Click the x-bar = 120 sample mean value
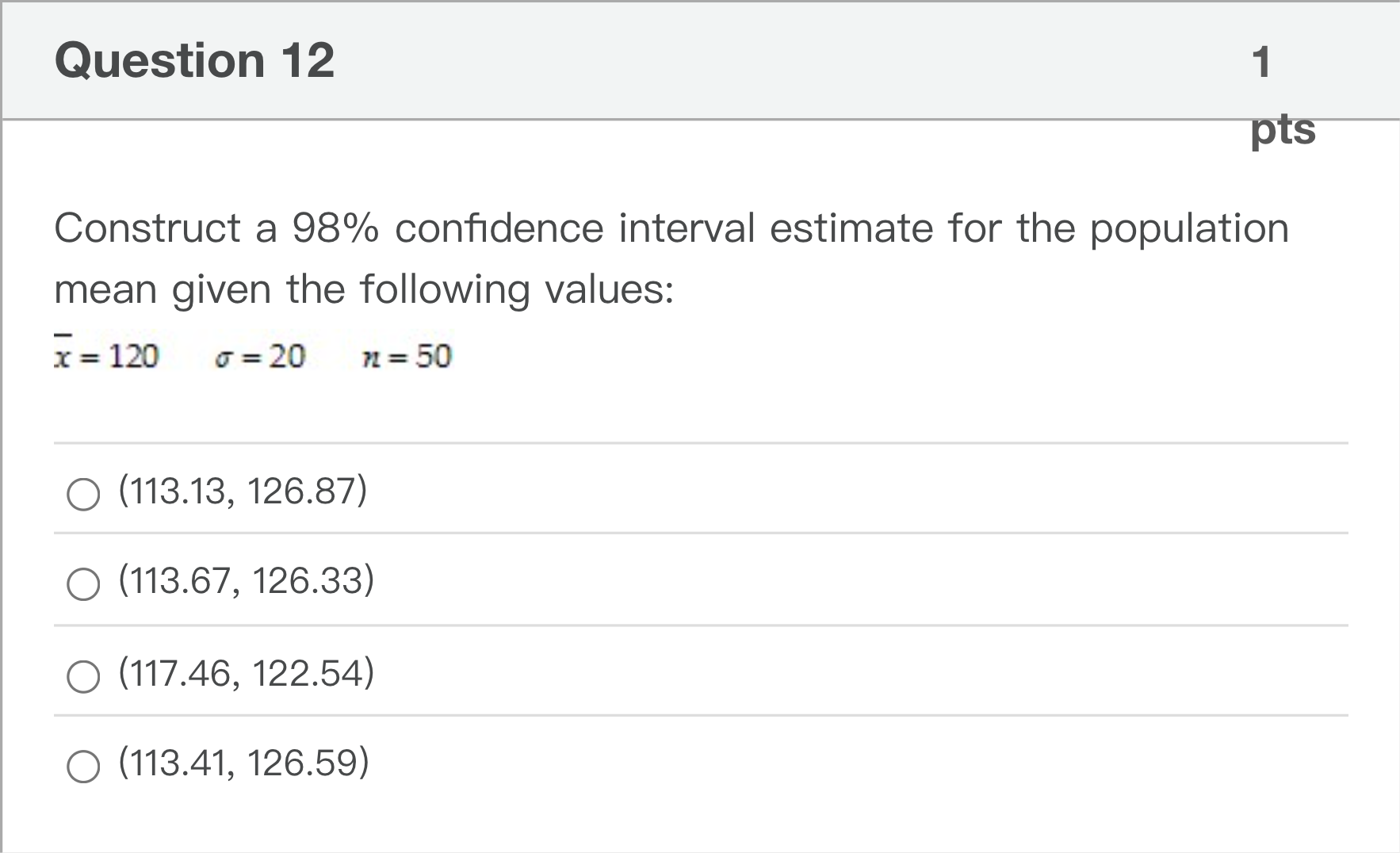The width and height of the screenshot is (1400, 853). click(107, 356)
